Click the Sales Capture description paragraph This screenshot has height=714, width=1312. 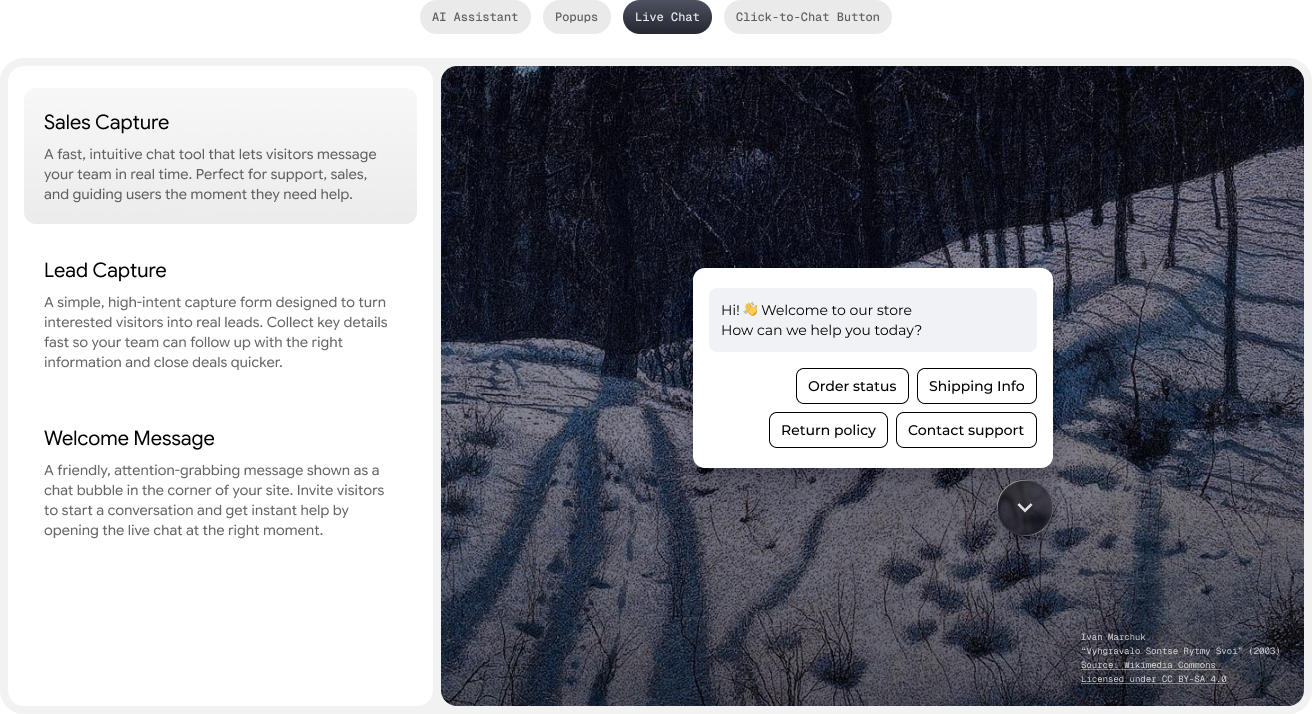click(210, 174)
